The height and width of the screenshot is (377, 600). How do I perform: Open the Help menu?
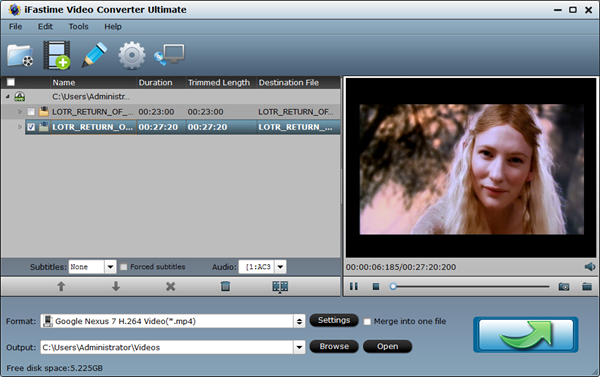113,26
